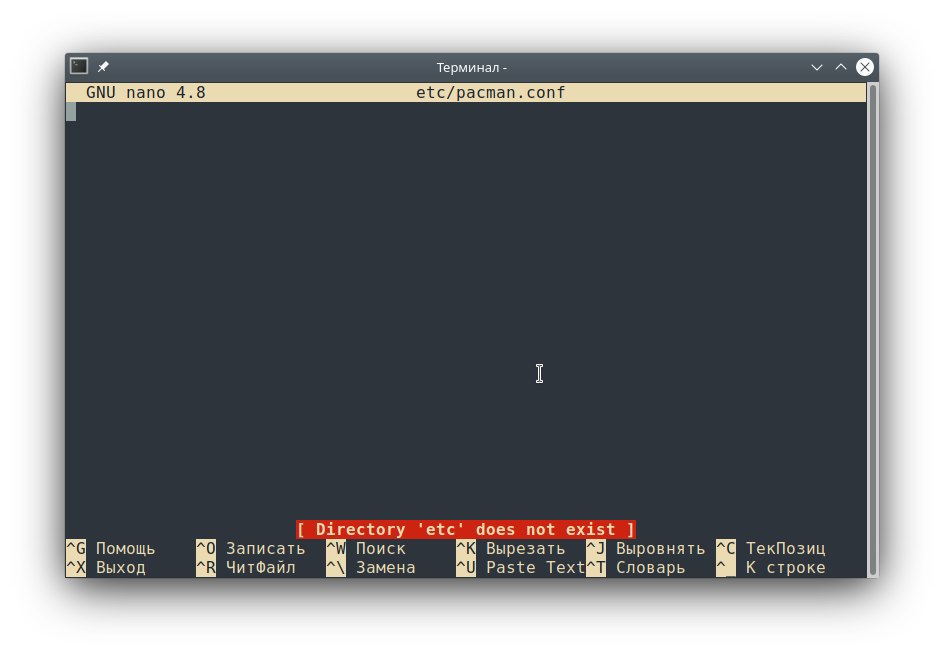Click the terminal's vertical scrollbar
Image resolution: width=944 pixels, height=655 pixels.
point(872,330)
